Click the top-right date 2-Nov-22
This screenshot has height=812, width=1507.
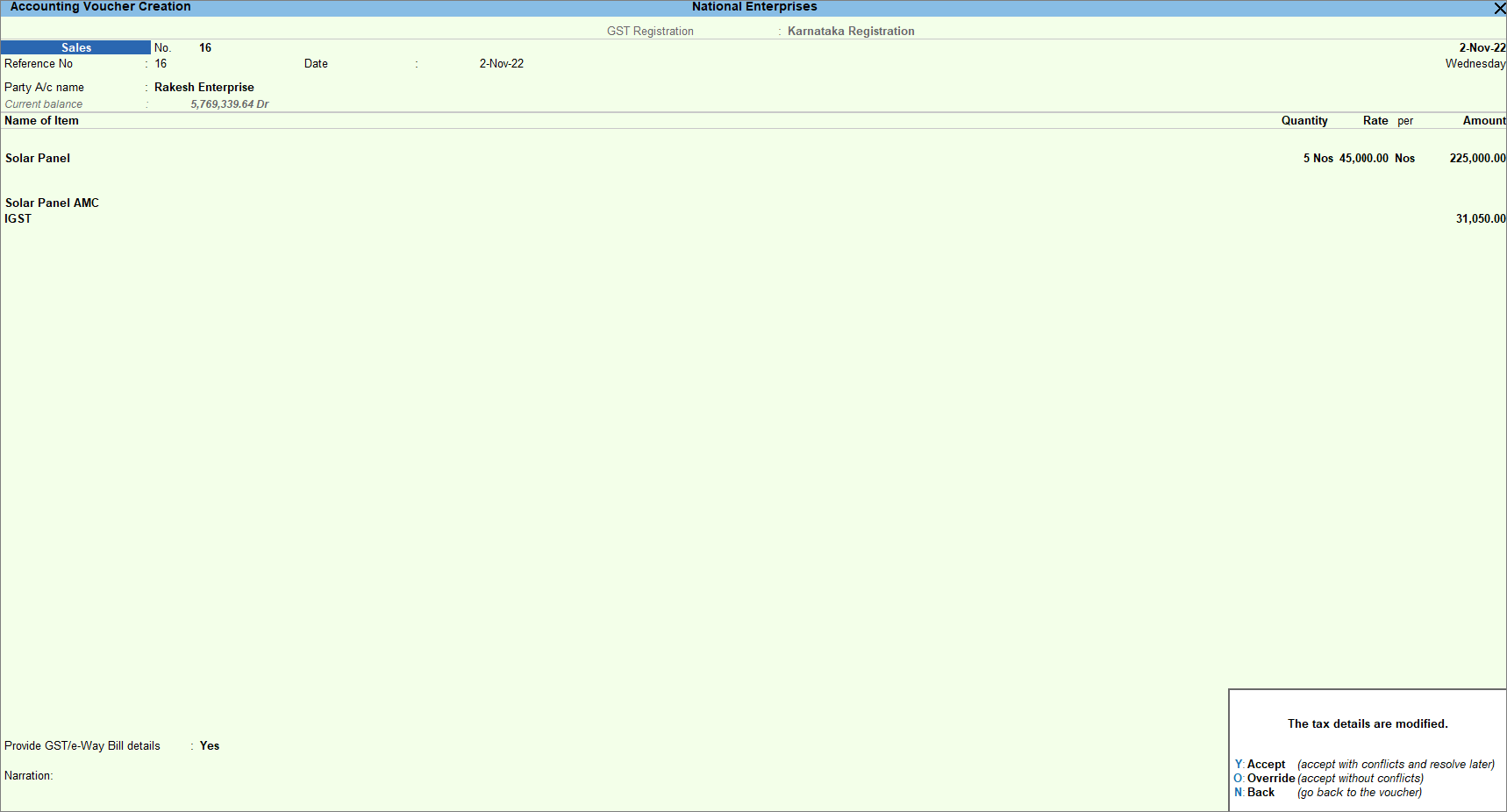coord(1482,48)
